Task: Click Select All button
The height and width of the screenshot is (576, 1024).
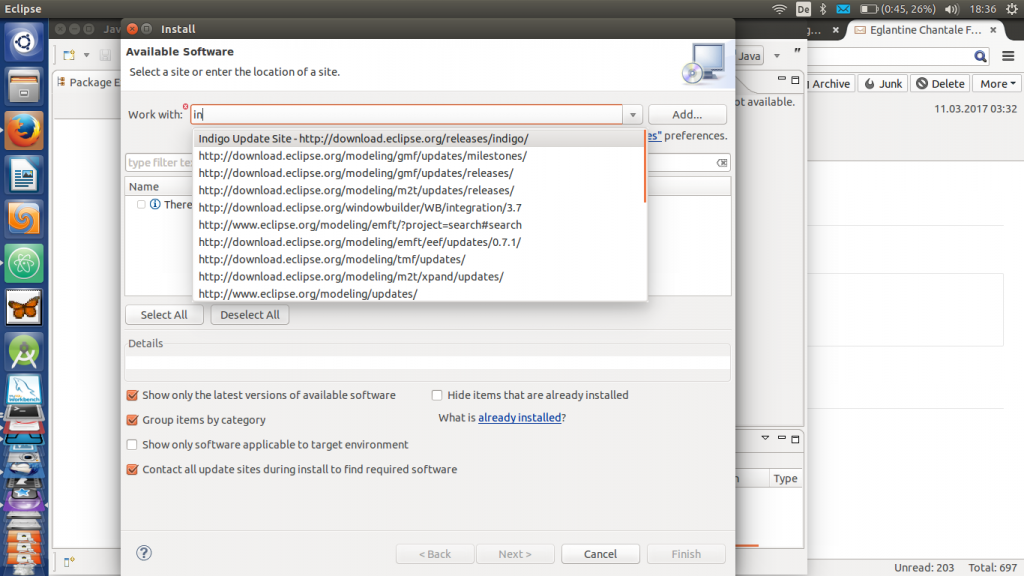Action: (164, 315)
